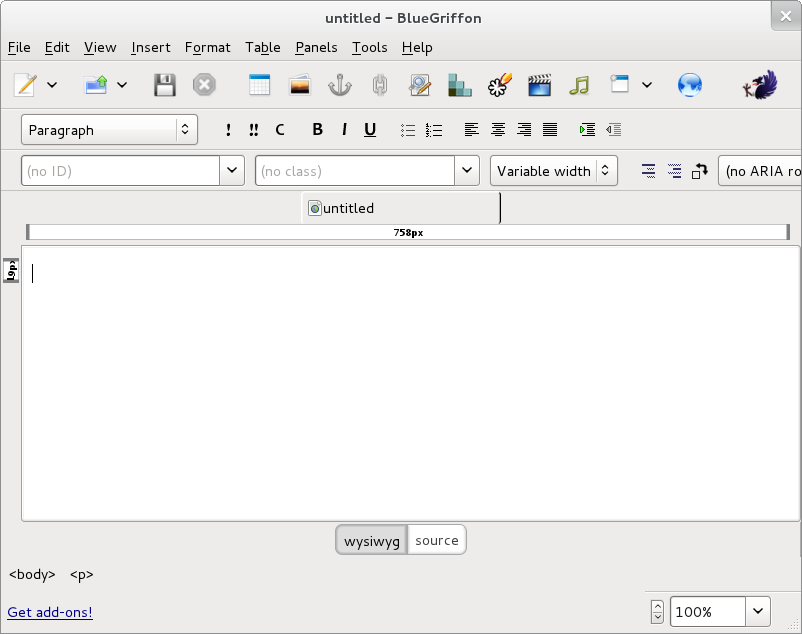
Task: Toggle Underline formatting
Action: (x=370, y=130)
